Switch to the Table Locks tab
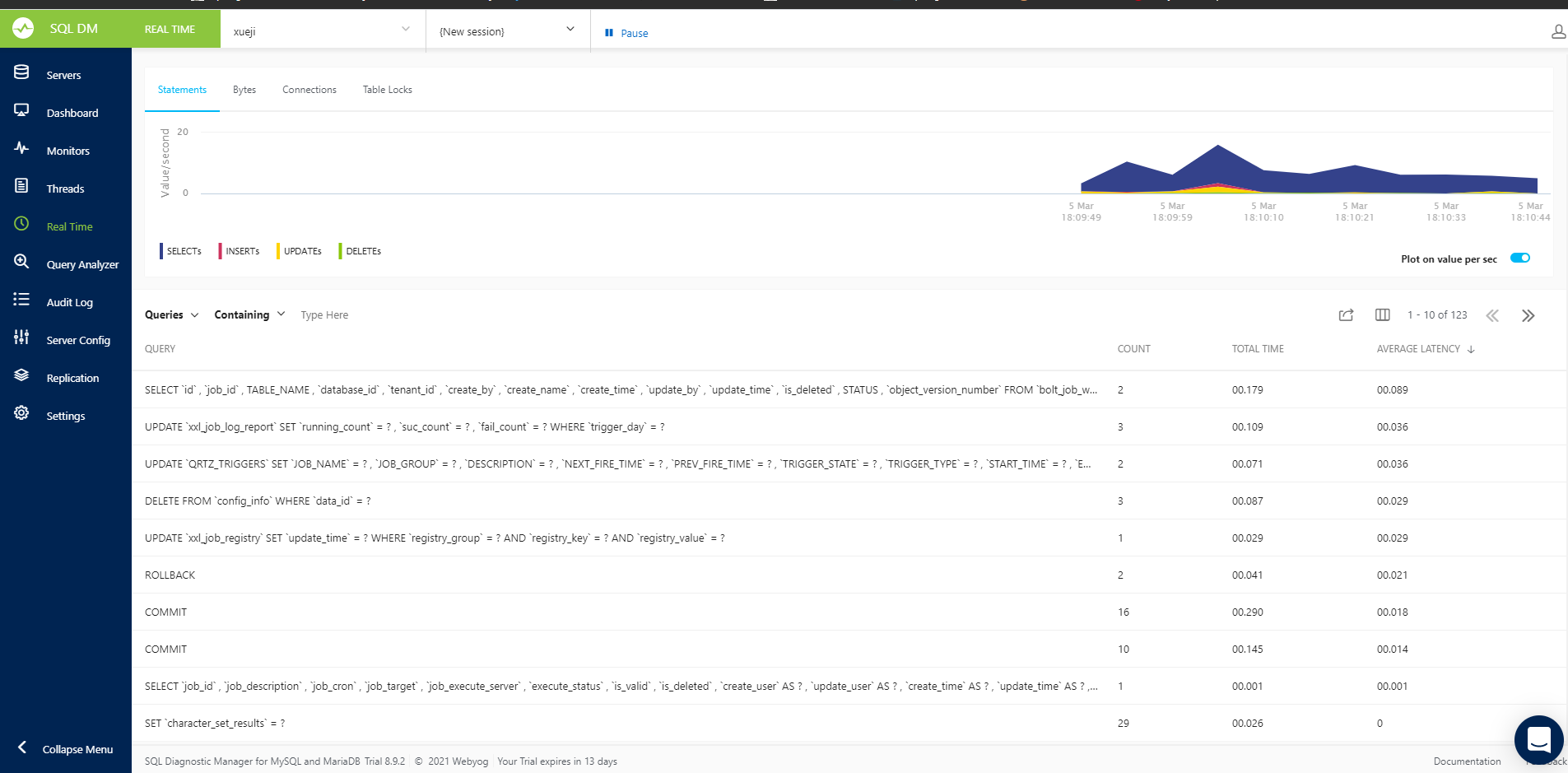This screenshot has width=1568, height=773. pos(387,90)
